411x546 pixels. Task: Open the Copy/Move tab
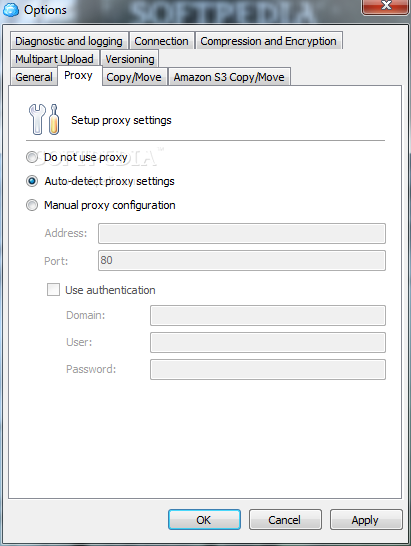pos(134,77)
